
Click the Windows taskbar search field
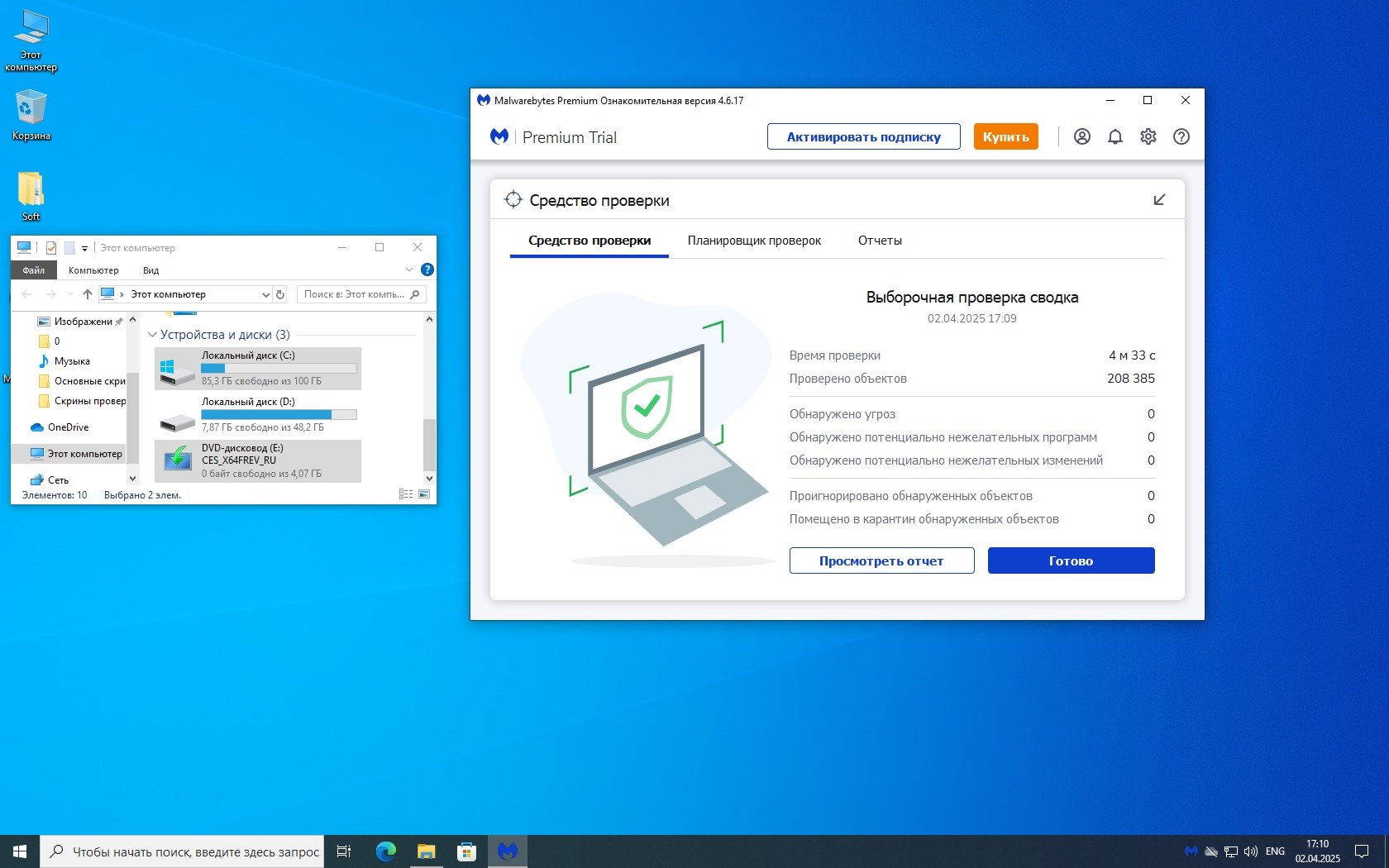(182, 851)
